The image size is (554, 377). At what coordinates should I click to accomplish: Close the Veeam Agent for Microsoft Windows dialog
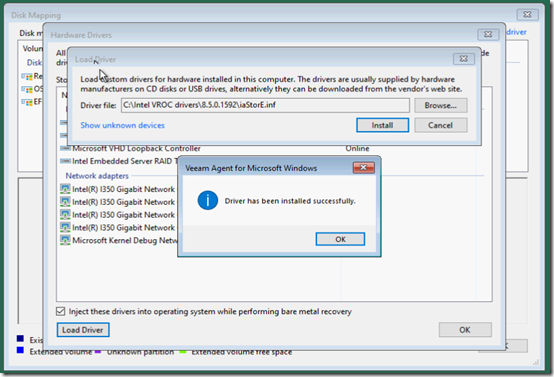(x=364, y=167)
